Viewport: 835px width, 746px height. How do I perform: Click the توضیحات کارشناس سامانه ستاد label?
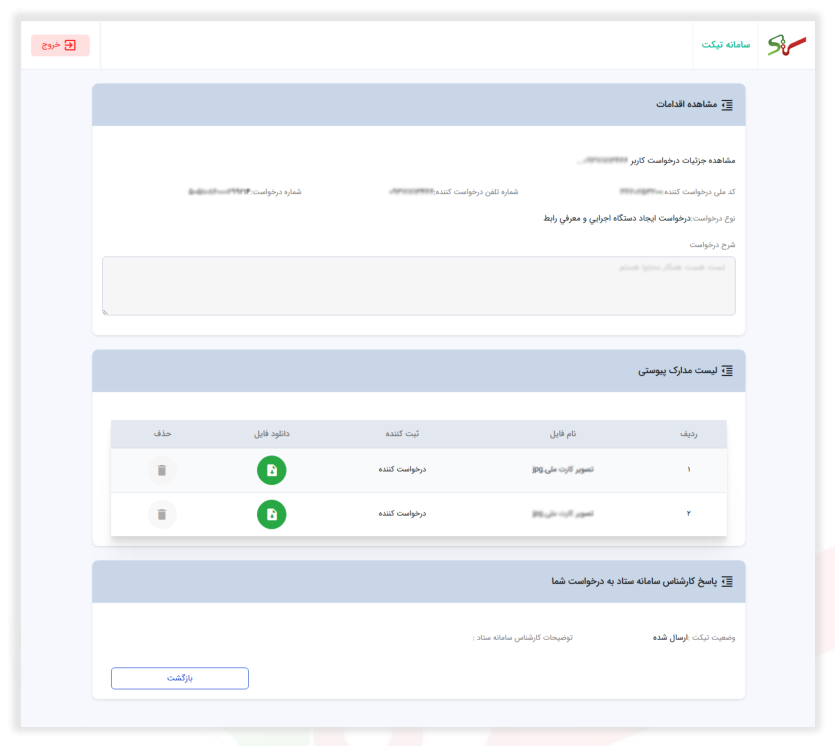click(x=522, y=637)
